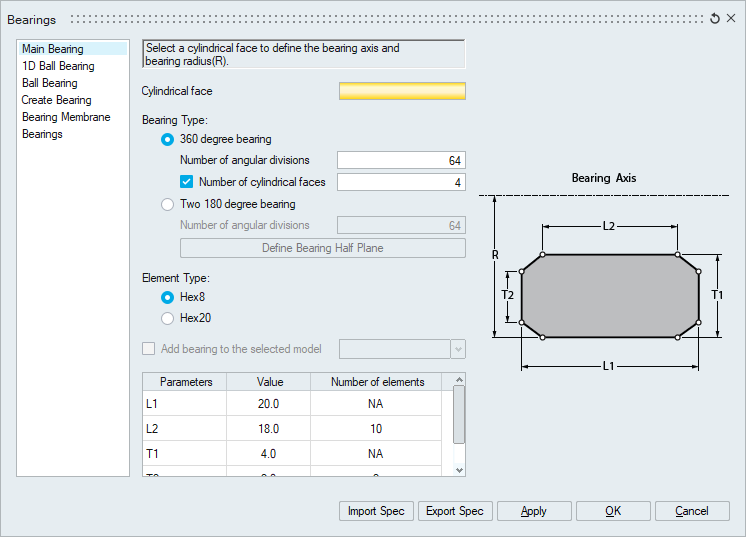Close the Bearings dialog

(x=730, y=19)
